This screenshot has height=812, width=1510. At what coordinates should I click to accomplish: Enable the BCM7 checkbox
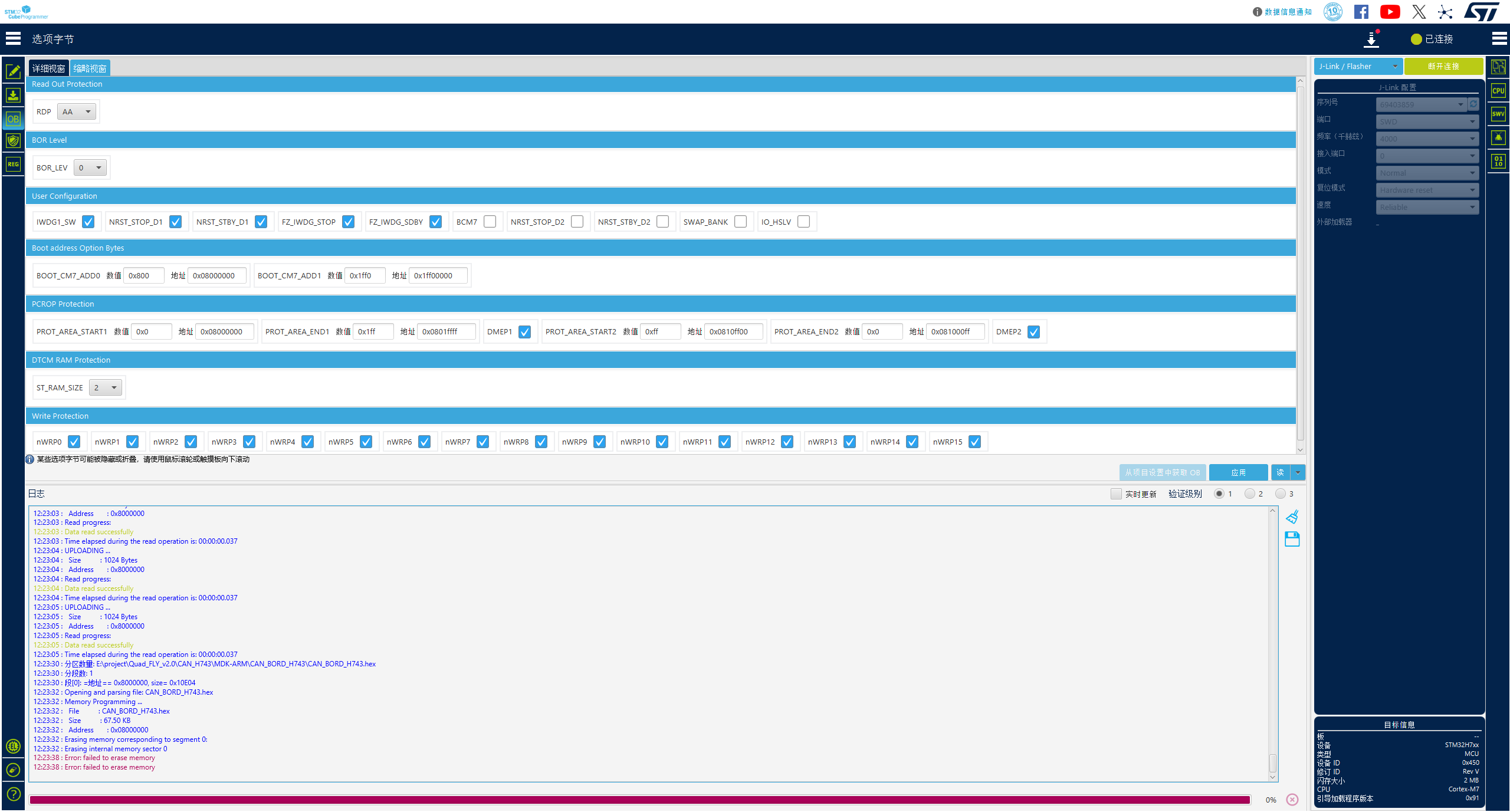[x=490, y=221]
